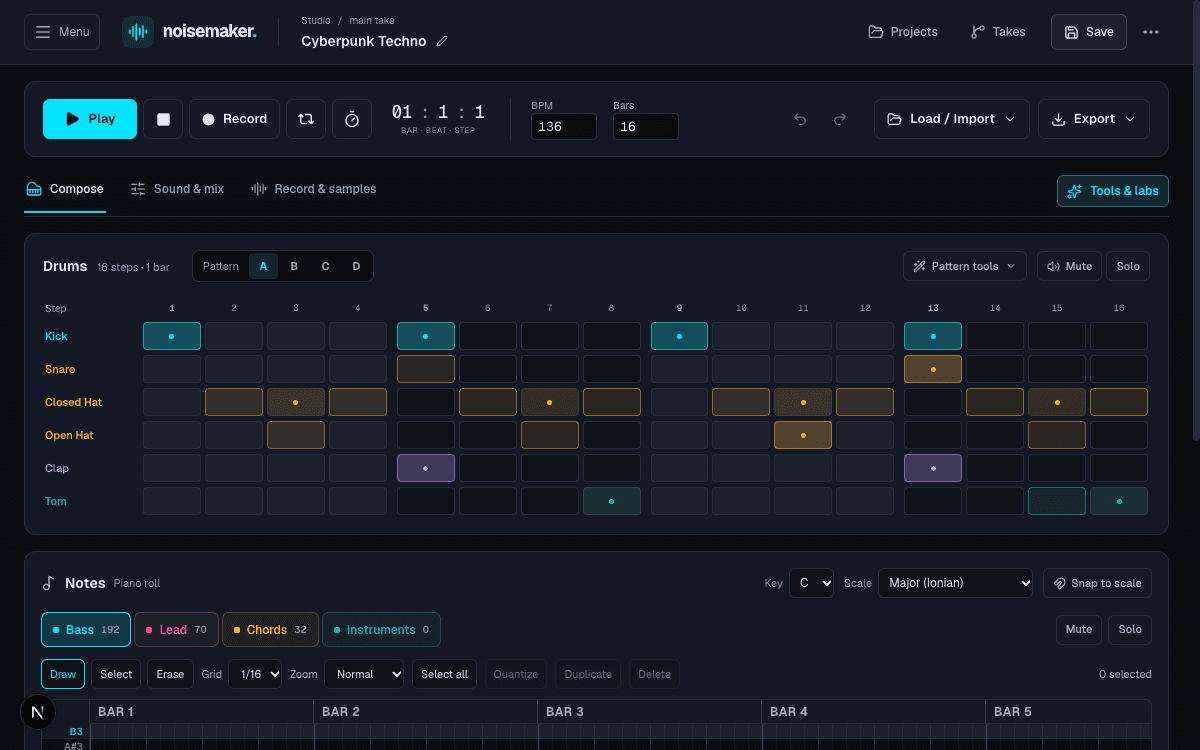Open the three-dots more options menu
Viewport: 1200px width, 750px height.
click(1151, 32)
